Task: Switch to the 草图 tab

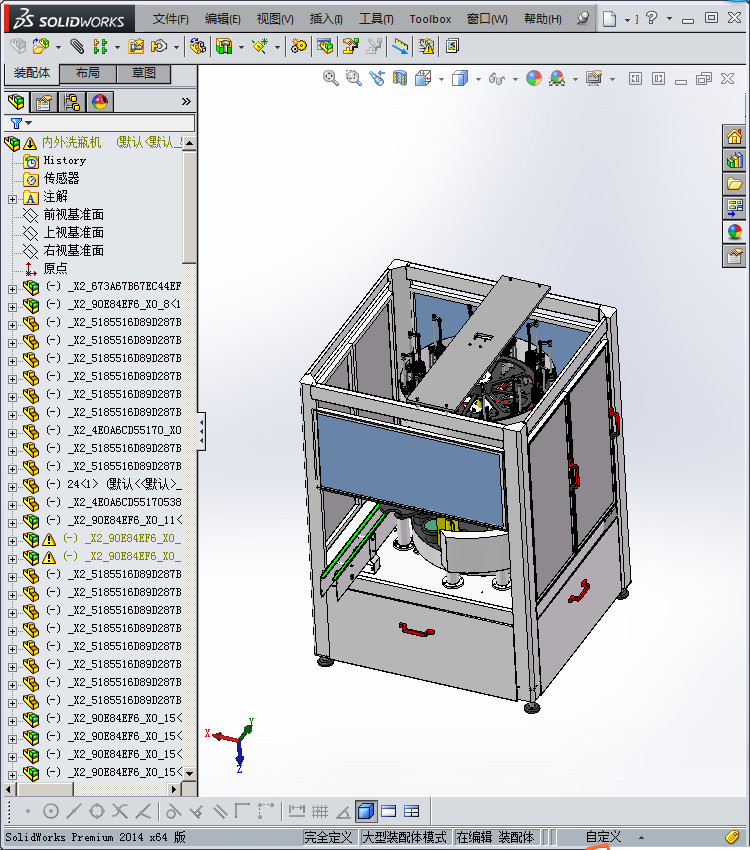Action: pyautogui.click(x=144, y=73)
